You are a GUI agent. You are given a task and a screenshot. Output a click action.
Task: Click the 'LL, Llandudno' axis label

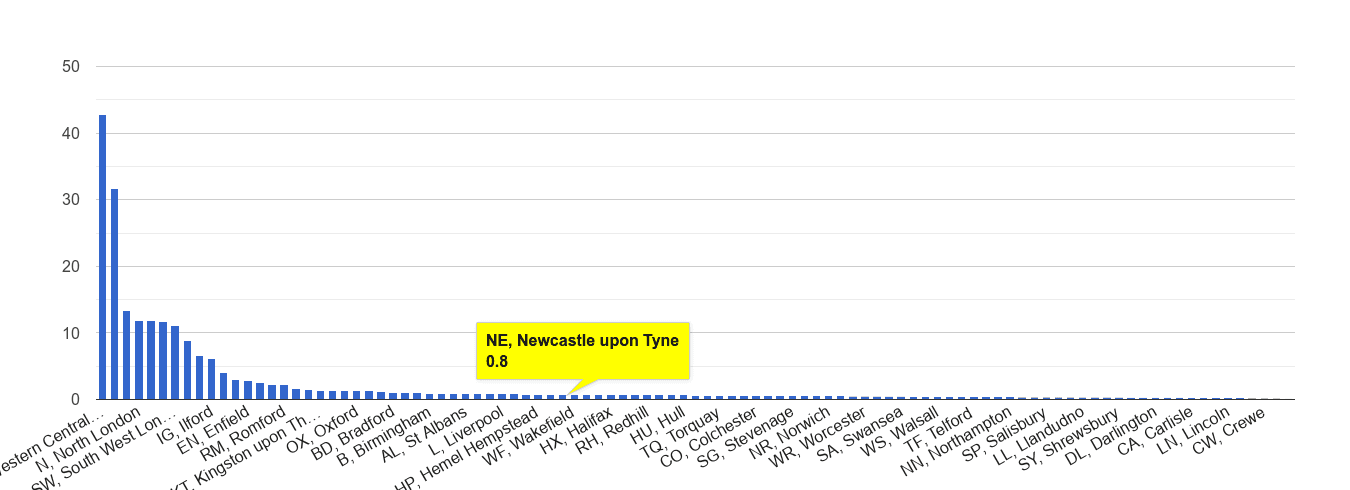(x=1039, y=434)
